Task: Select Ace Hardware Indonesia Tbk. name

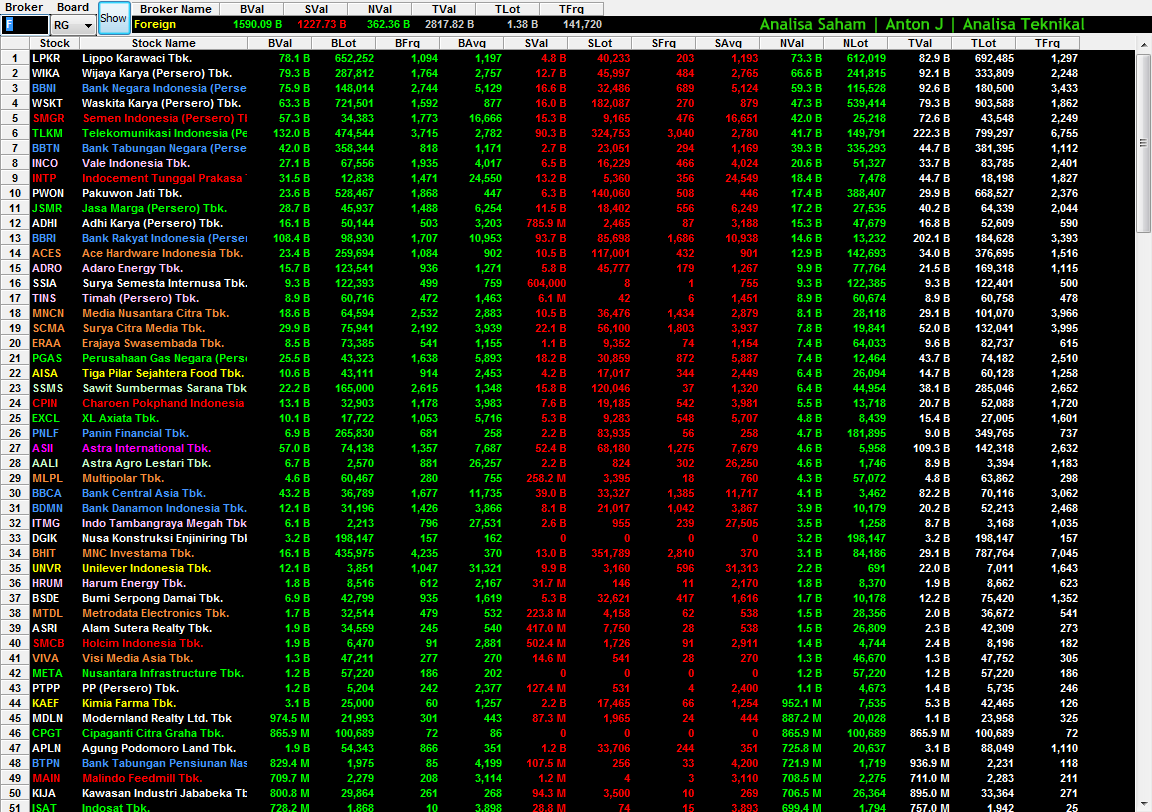Action: pyautogui.click(x=162, y=253)
